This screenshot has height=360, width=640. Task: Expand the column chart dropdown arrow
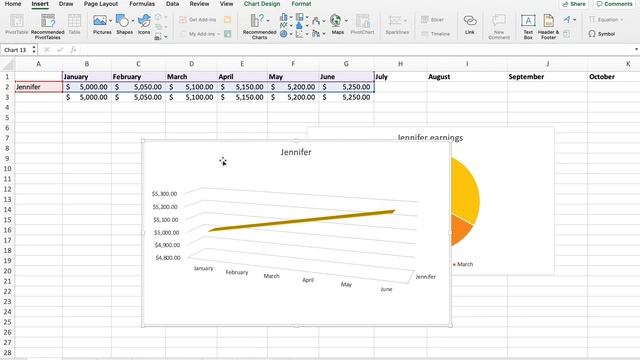point(291,18)
